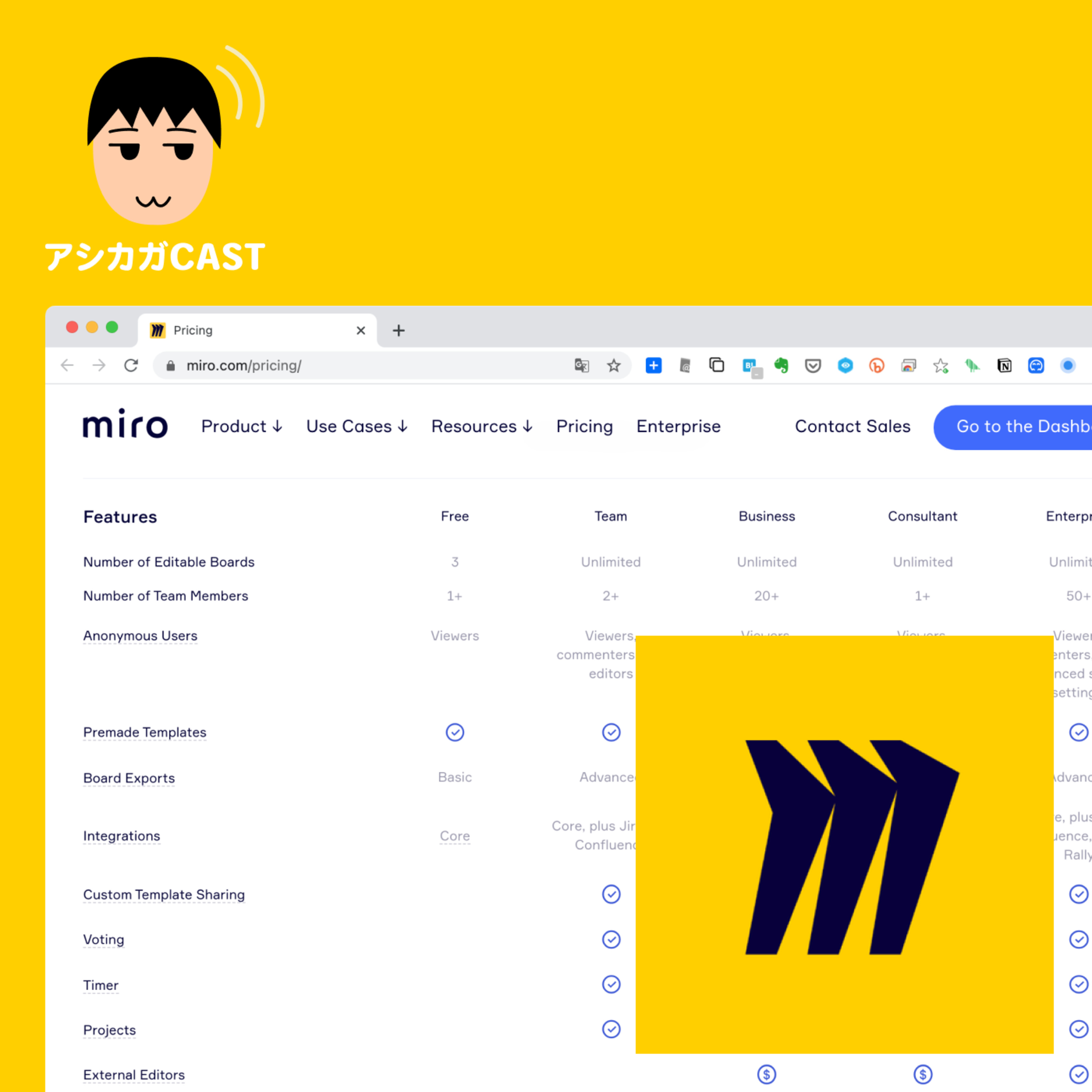This screenshot has height=1092, width=1092.
Task: Click the Notion web clipper icon
Action: click(x=1004, y=366)
